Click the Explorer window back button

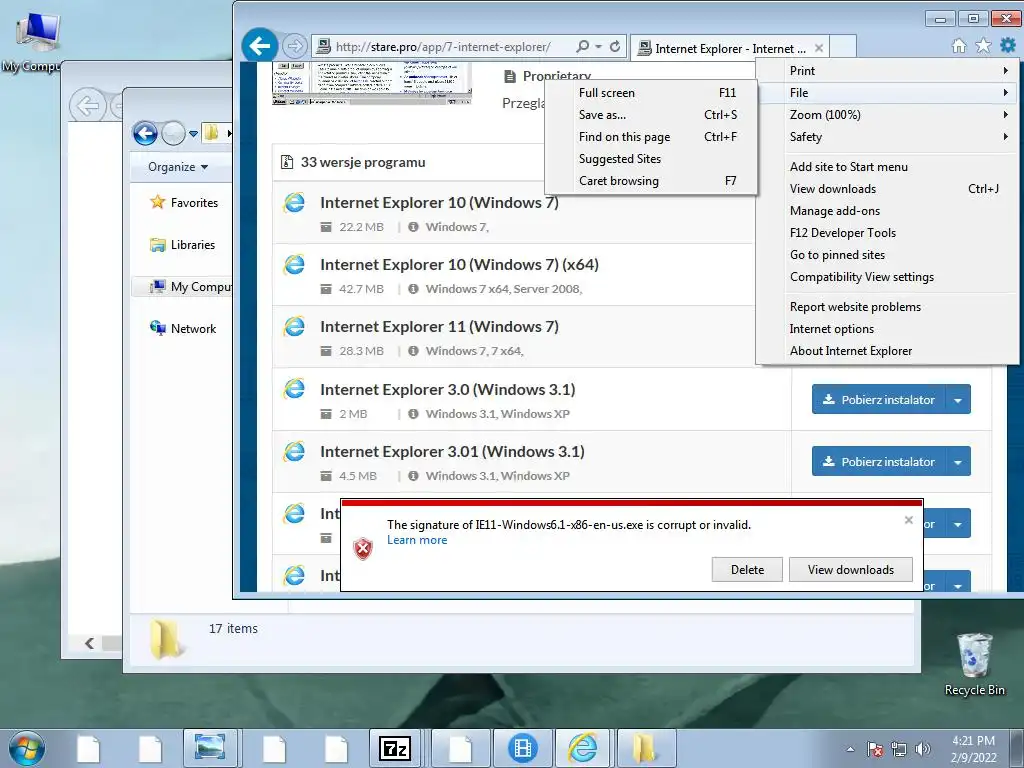pos(145,133)
